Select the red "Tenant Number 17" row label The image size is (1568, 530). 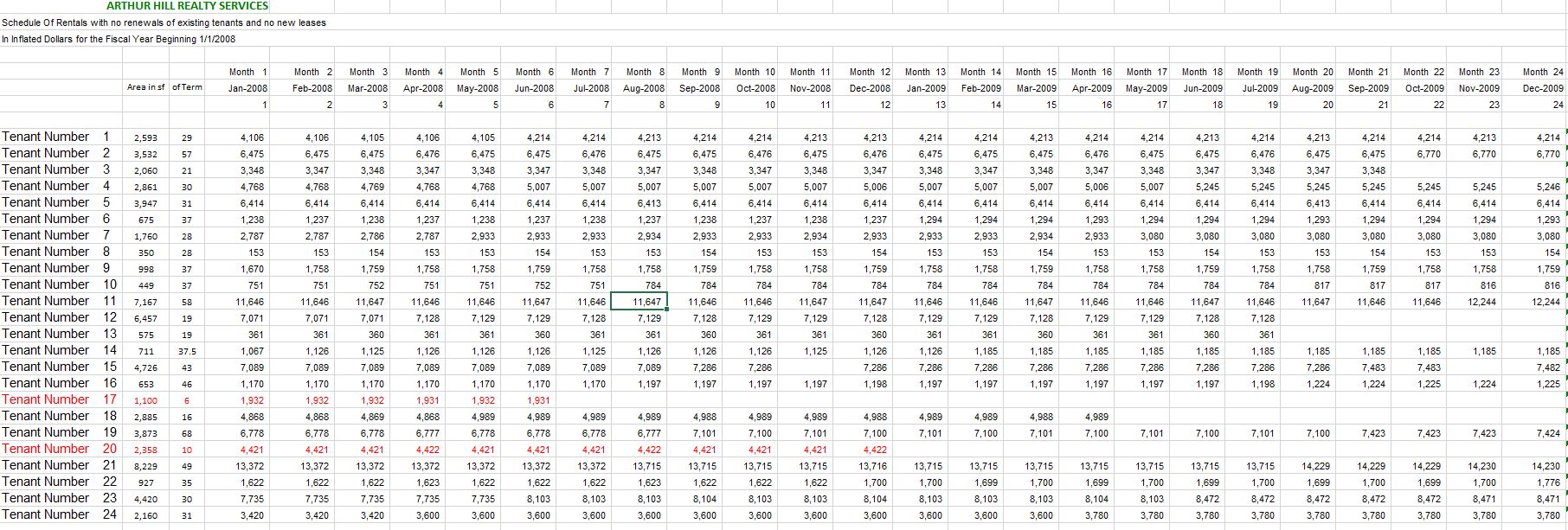[x=59, y=399]
